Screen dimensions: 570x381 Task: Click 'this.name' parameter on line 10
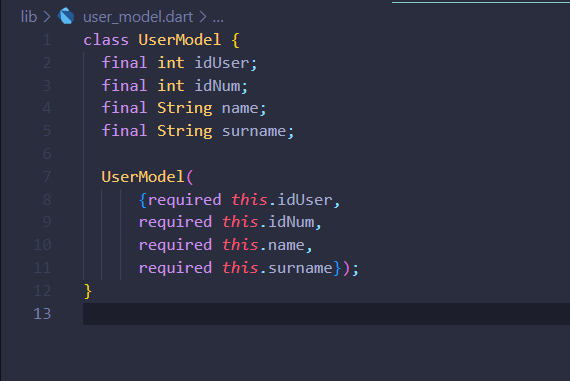(x=264, y=245)
